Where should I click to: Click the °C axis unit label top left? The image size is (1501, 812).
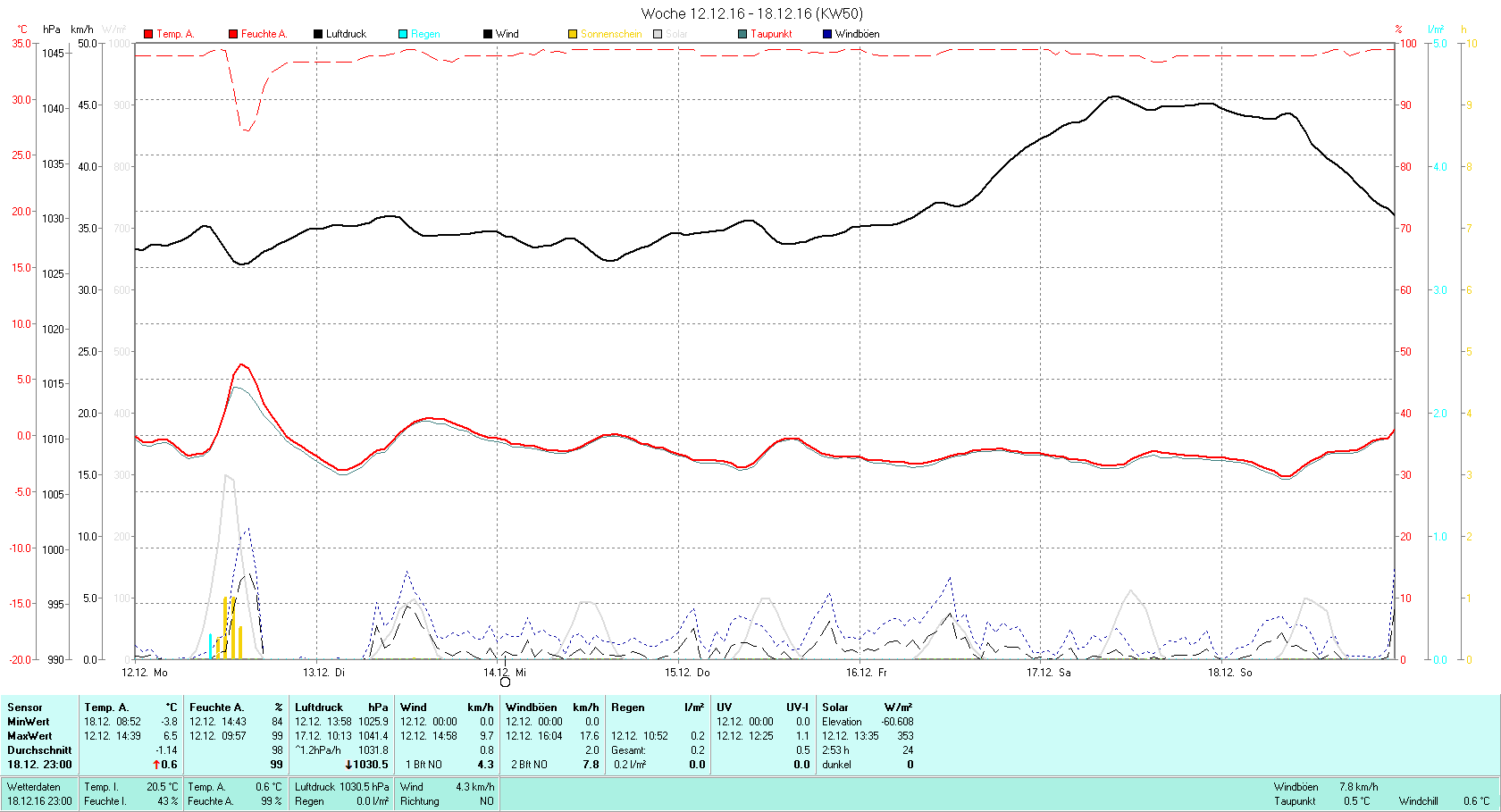pos(22,29)
